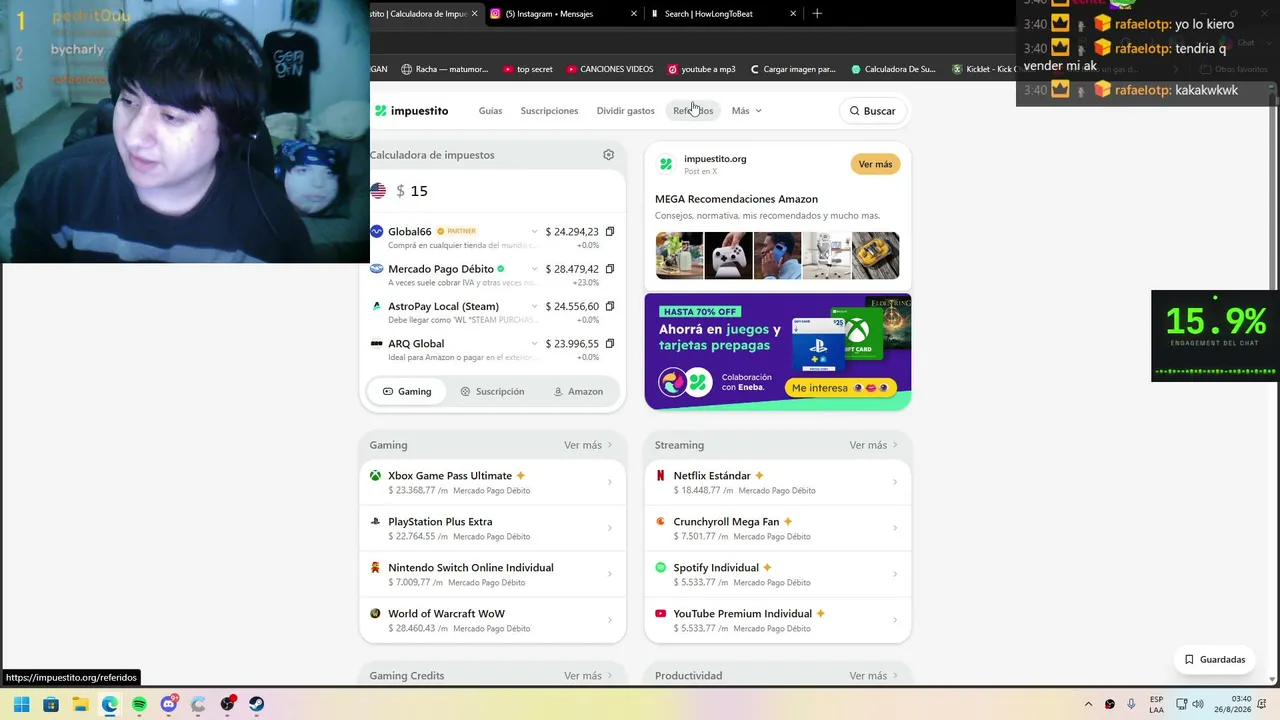This screenshot has width=1280, height=720.
Task: Expand the ARQ Global row
Action: (x=534, y=343)
